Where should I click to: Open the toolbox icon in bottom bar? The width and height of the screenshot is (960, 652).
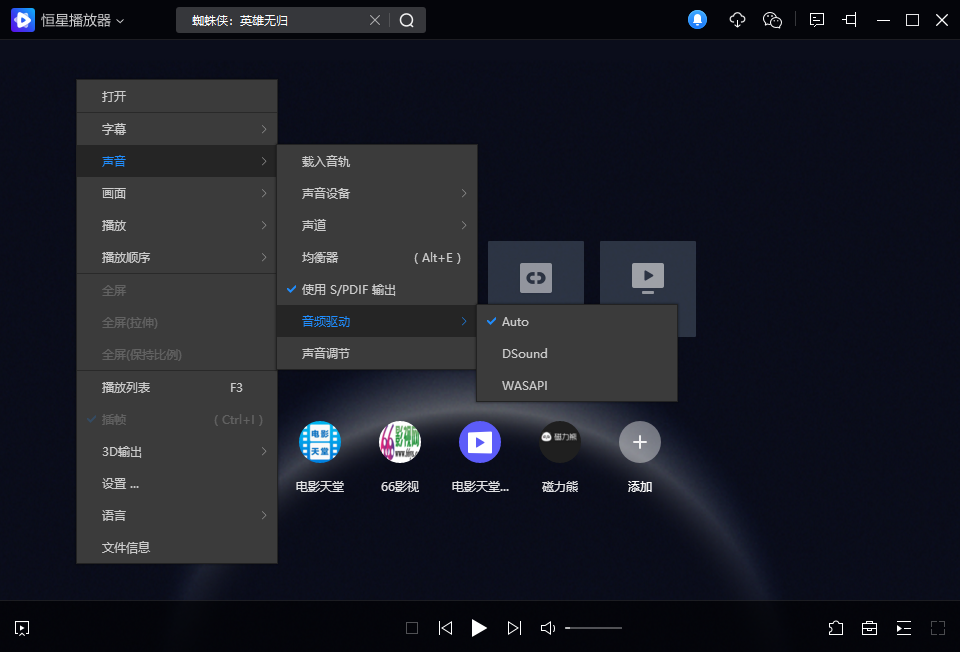coord(869,628)
